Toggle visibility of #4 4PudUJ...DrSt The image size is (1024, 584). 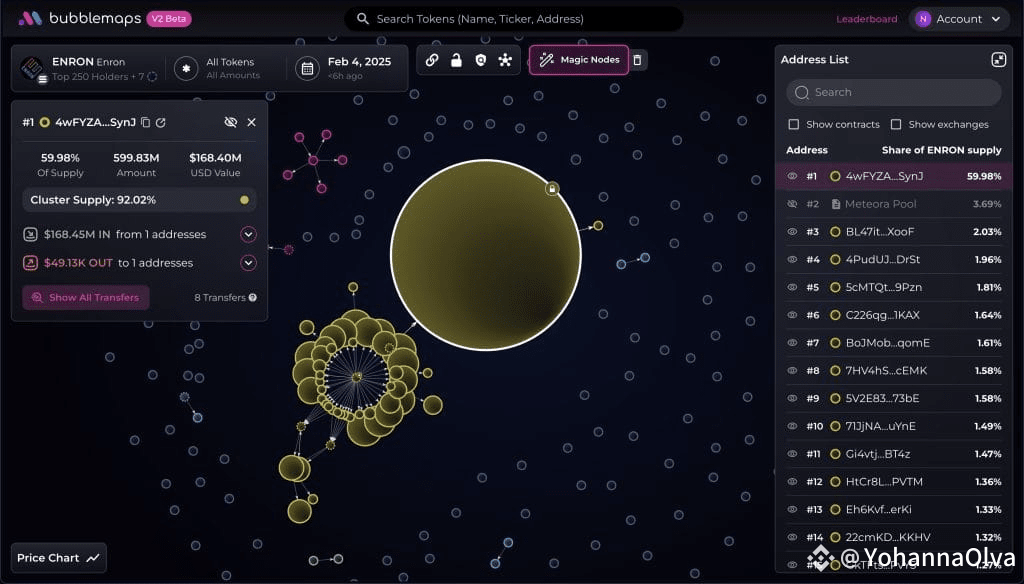click(792, 259)
